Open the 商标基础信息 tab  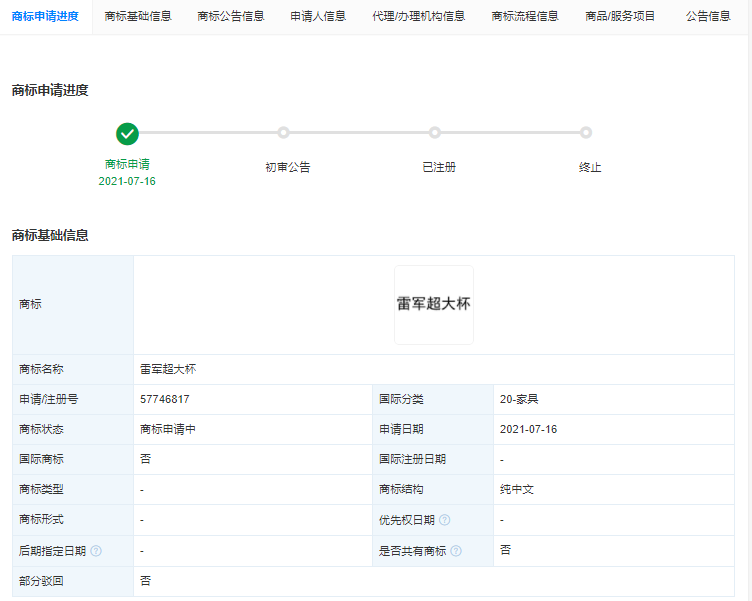point(138,16)
